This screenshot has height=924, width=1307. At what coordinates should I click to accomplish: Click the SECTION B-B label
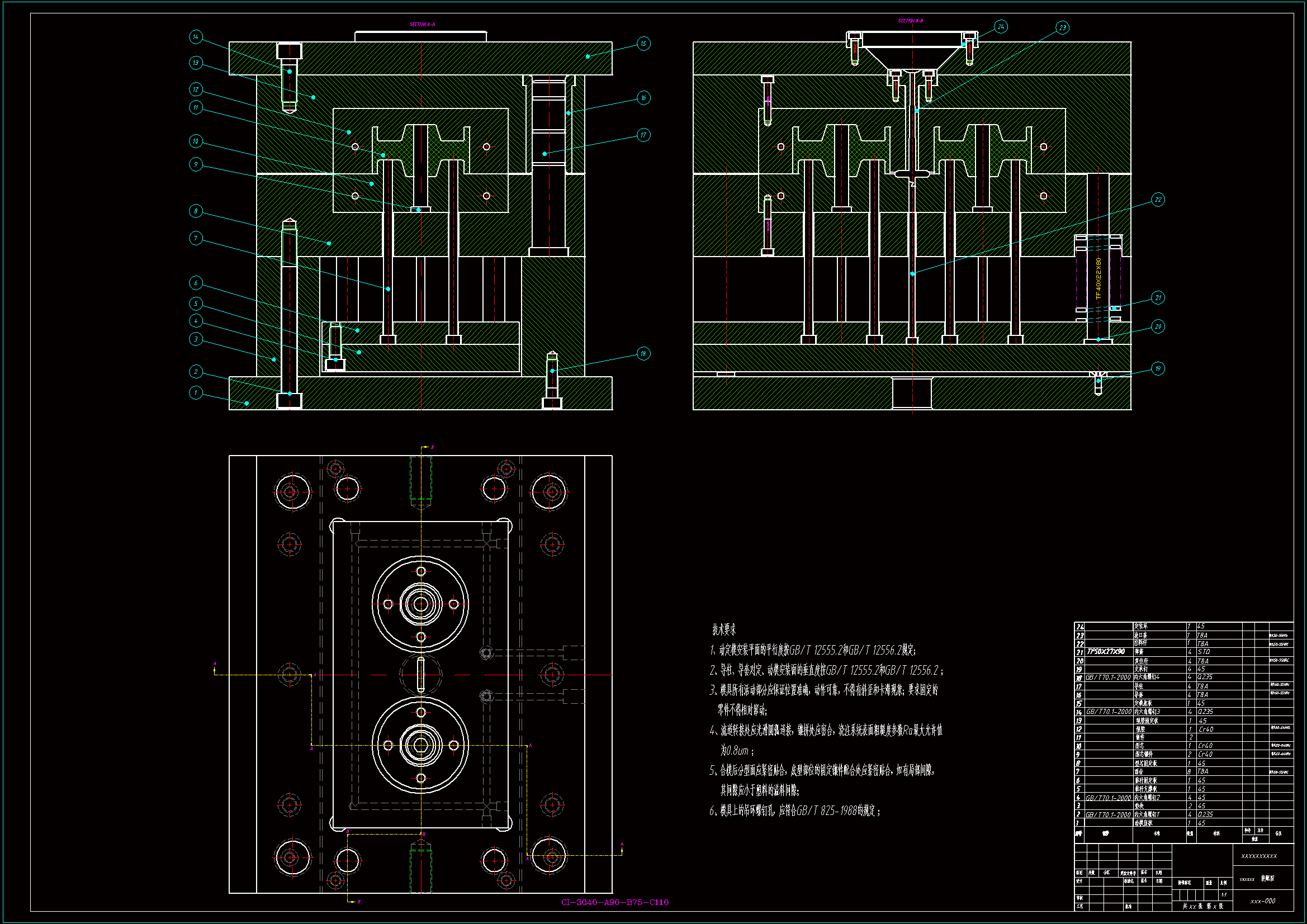pos(911,21)
